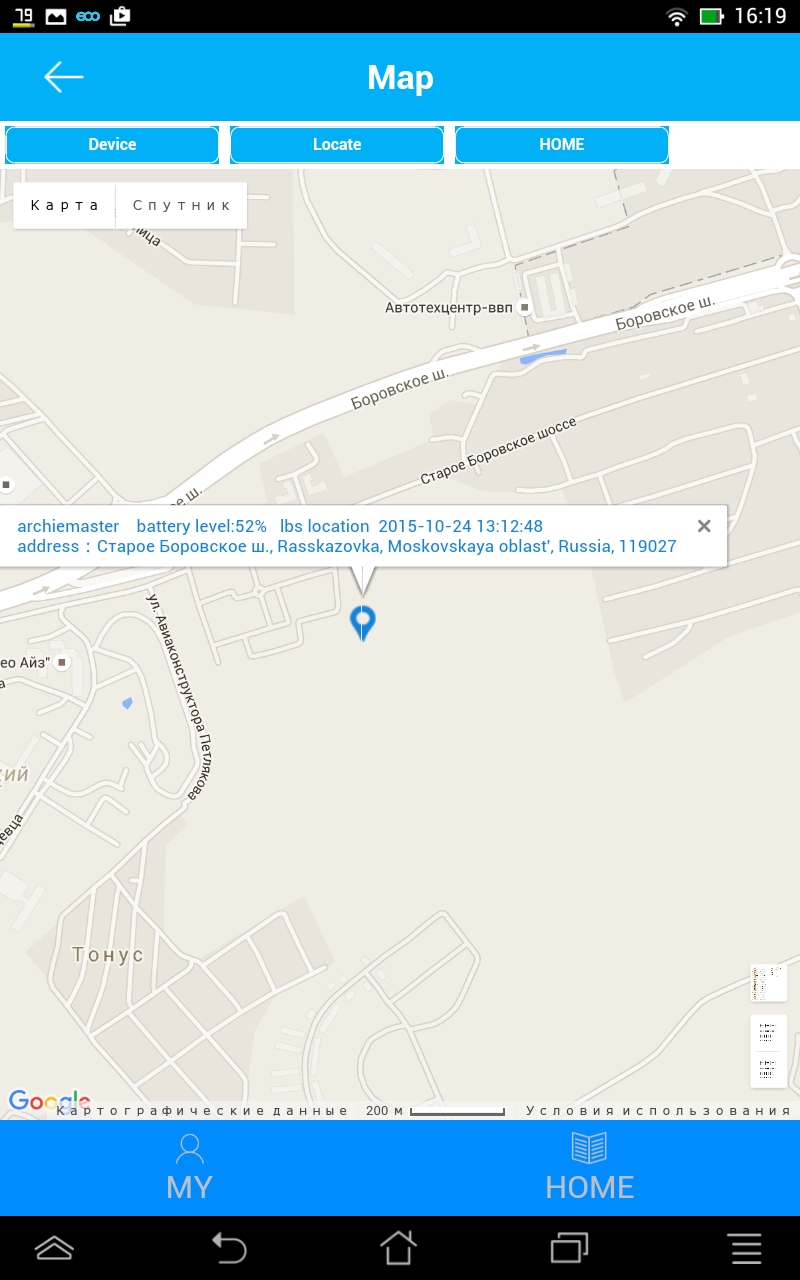Tap the blue location pin marker
Viewport: 800px width, 1280px height.
(x=362, y=623)
